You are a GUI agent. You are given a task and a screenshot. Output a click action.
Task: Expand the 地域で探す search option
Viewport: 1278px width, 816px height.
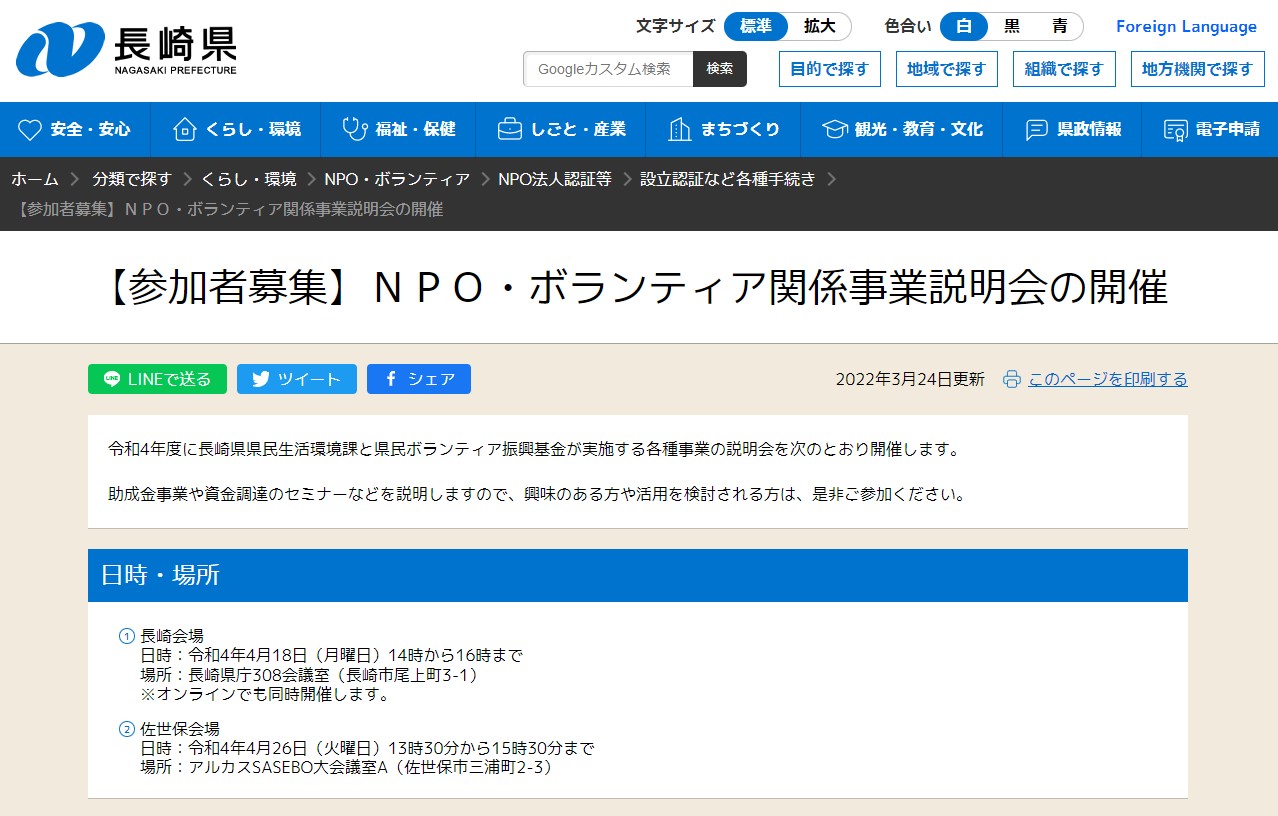pos(946,69)
